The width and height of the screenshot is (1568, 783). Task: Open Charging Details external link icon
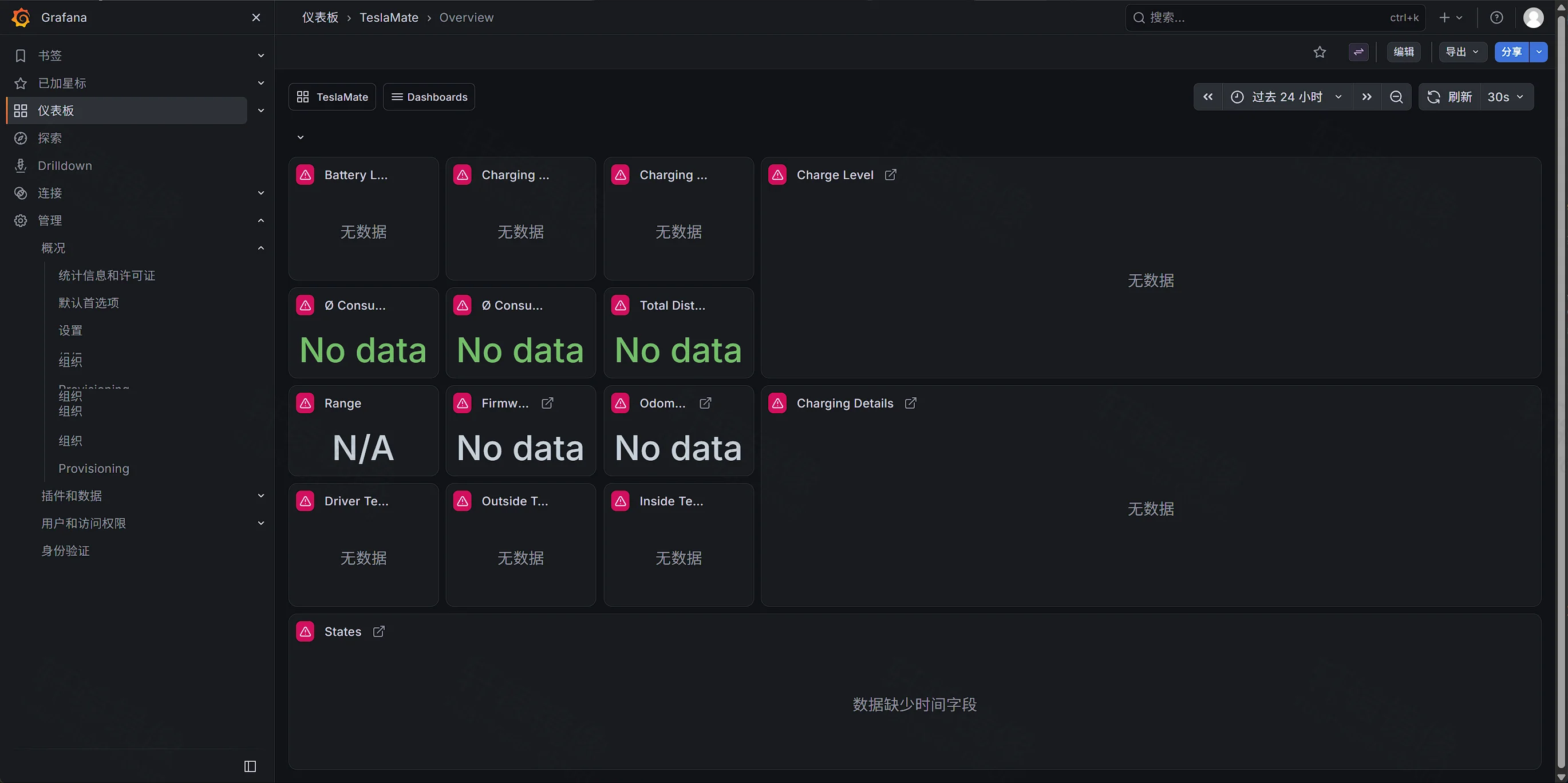coord(911,404)
